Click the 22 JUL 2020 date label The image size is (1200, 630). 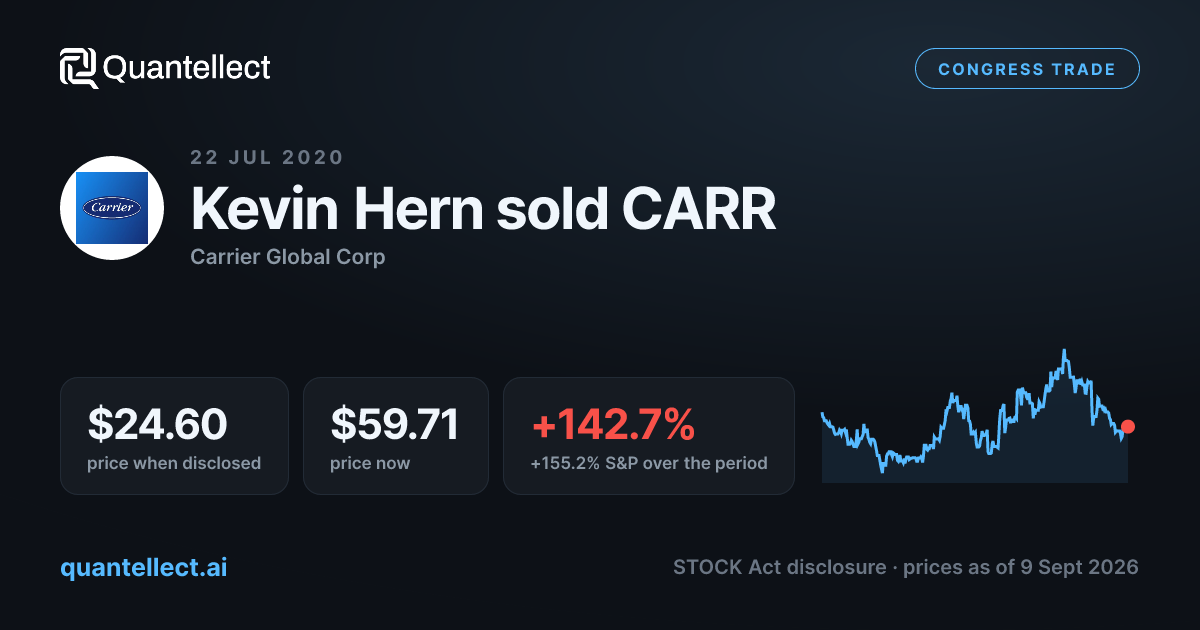pyautogui.click(x=267, y=157)
